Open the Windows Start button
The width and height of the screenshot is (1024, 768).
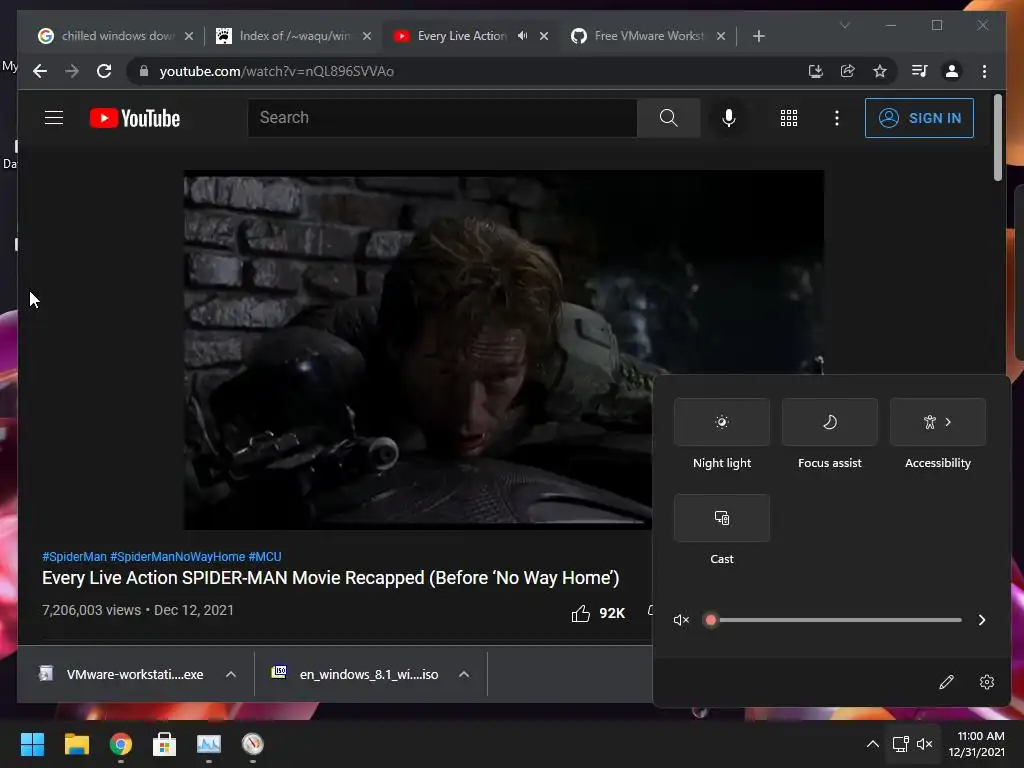(x=32, y=744)
